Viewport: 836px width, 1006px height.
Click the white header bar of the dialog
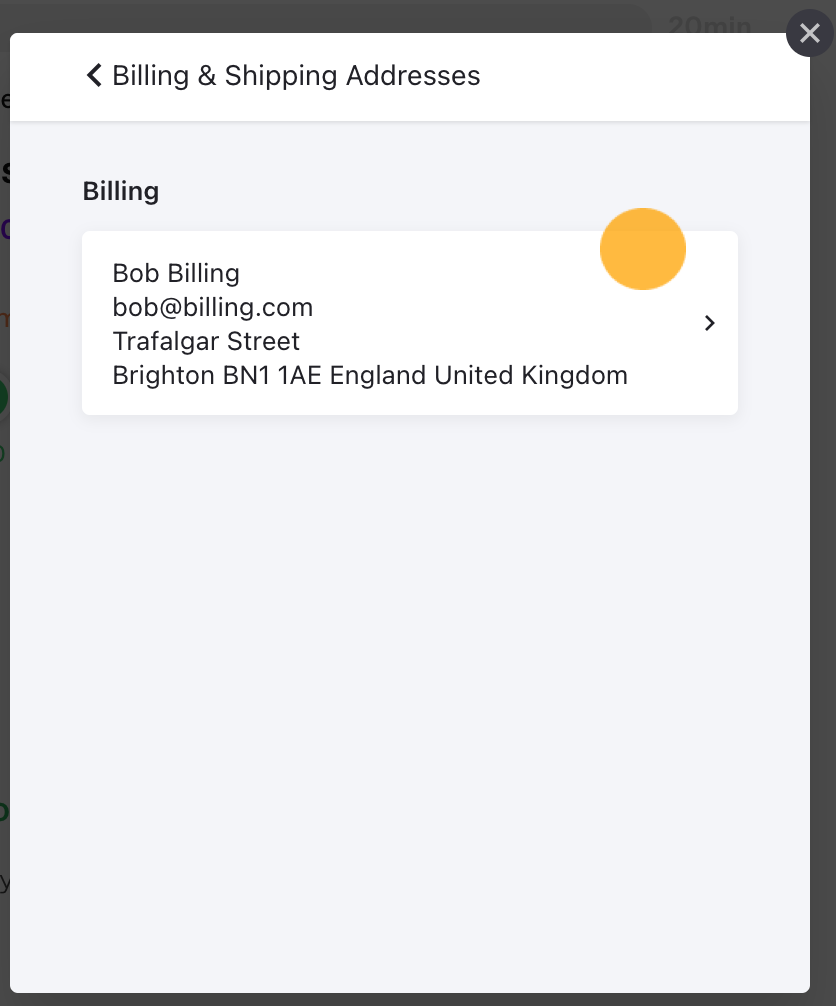tap(410, 77)
